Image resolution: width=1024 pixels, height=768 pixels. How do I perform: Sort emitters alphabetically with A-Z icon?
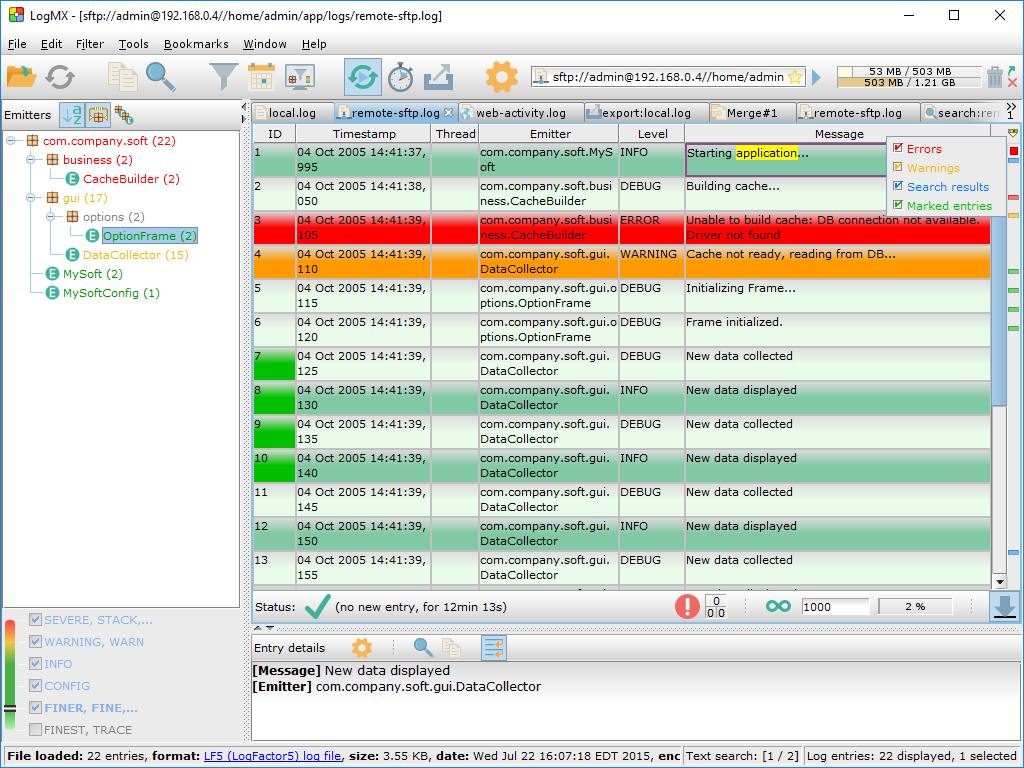(72, 115)
